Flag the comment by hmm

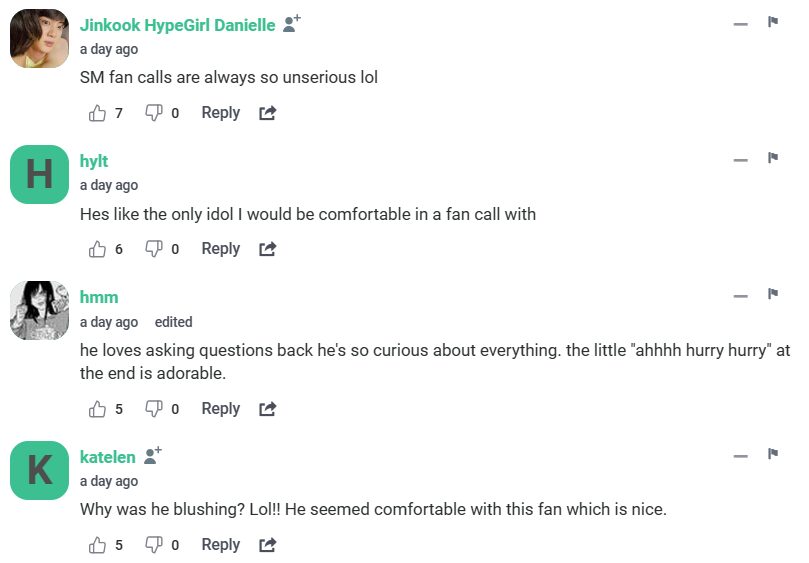pos(773,294)
